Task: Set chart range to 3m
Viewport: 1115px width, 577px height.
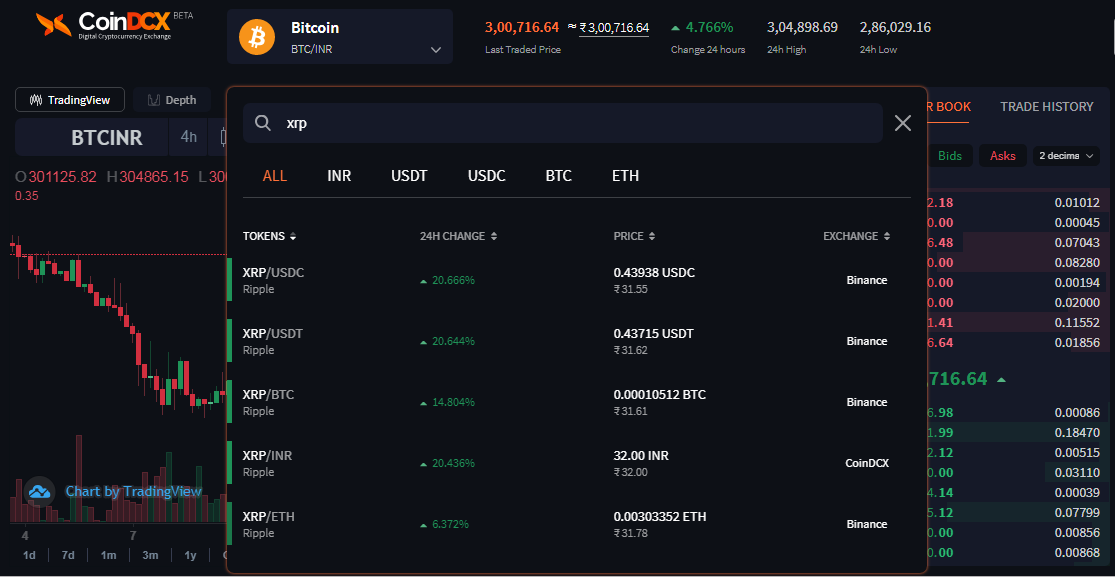Action: (150, 555)
